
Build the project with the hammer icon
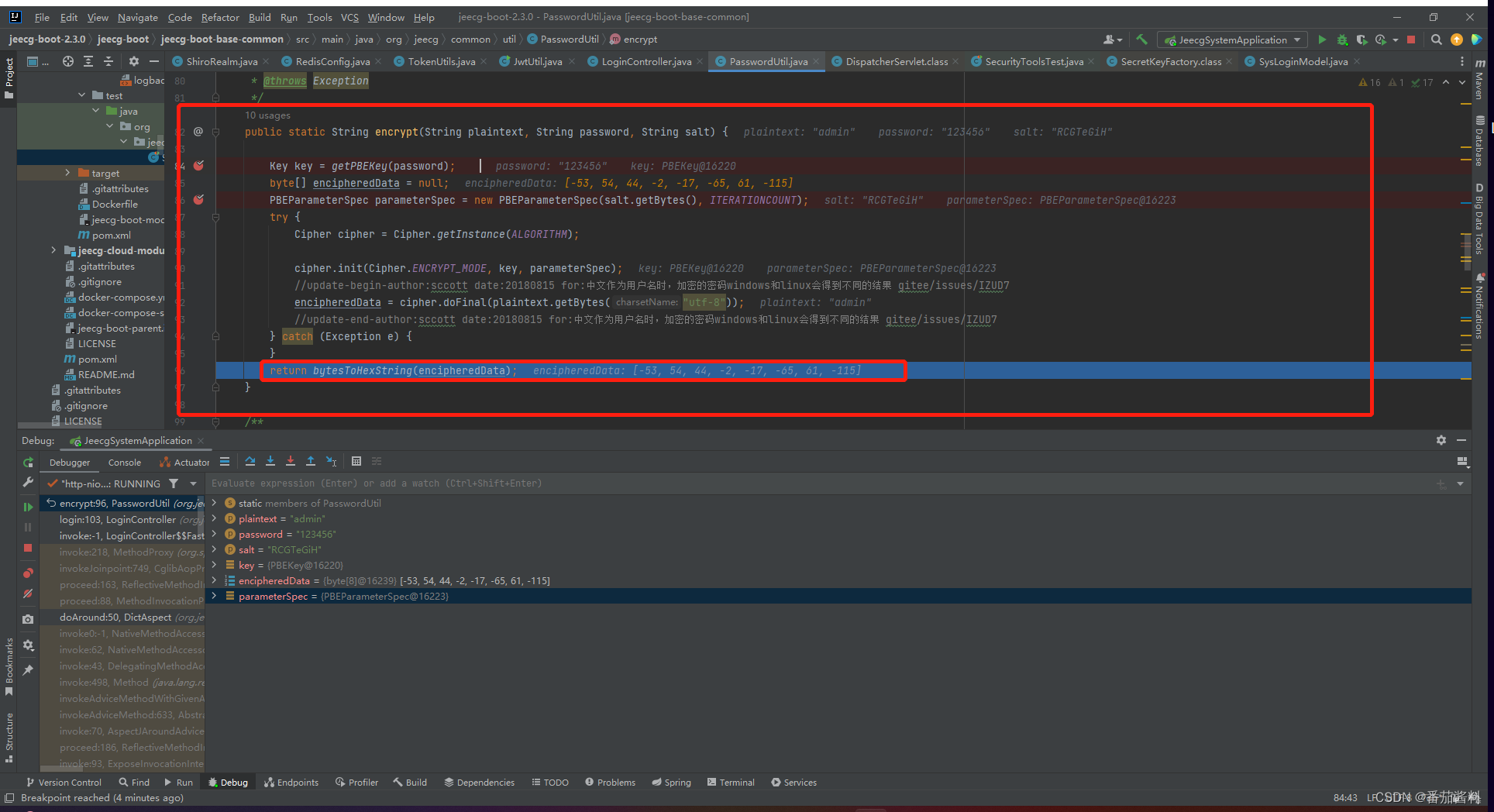[1141, 40]
